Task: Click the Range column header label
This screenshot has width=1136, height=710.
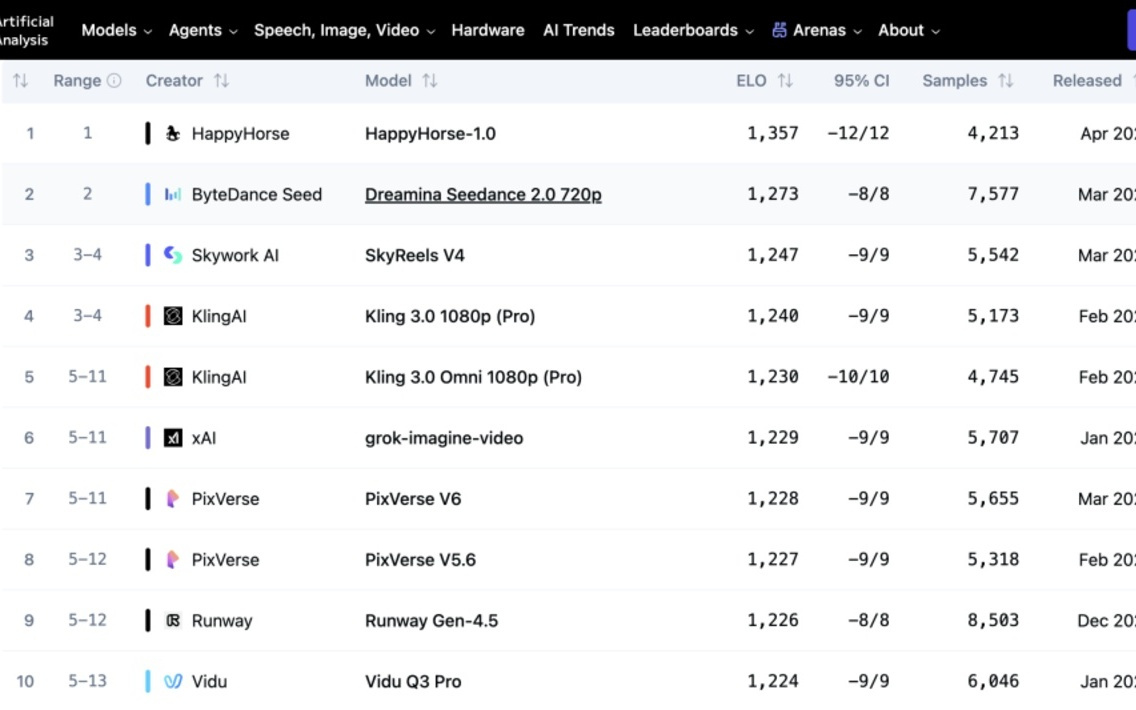Action: click(x=77, y=80)
